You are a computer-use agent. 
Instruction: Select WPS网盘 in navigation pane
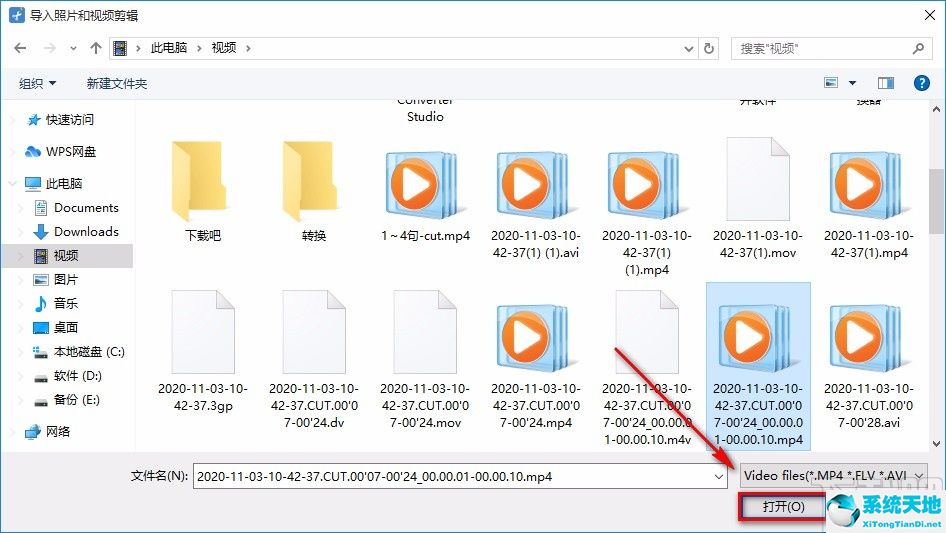(x=60, y=152)
